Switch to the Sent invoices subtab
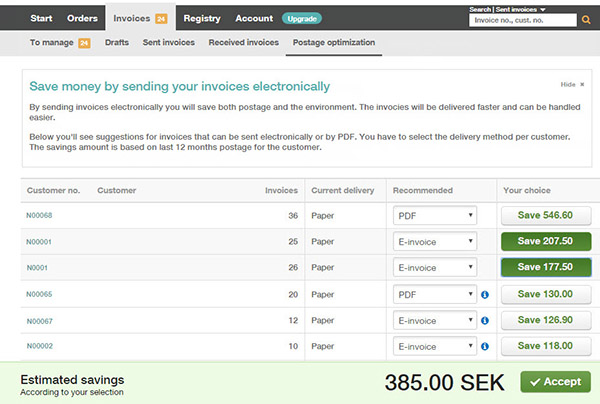 pos(169,42)
